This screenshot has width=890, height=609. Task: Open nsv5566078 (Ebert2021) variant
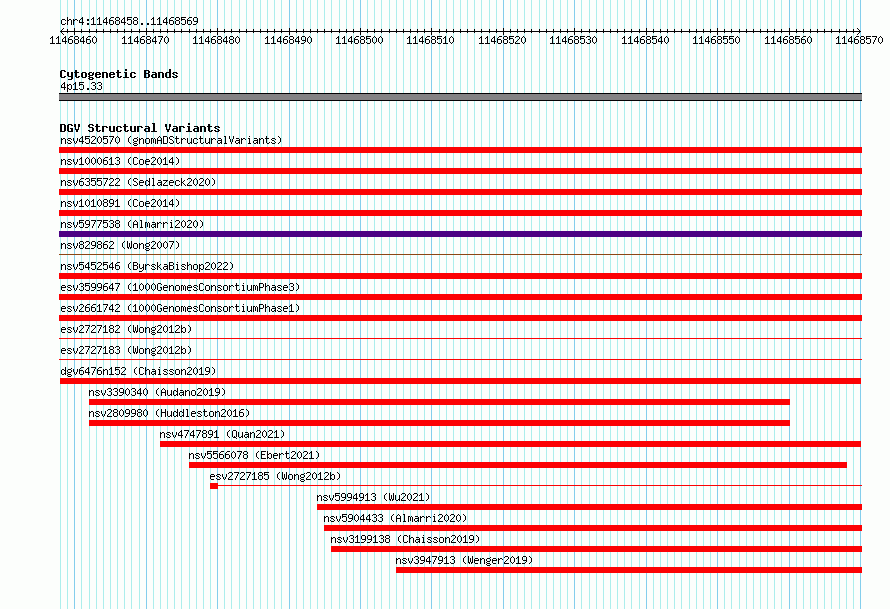[x=254, y=455]
